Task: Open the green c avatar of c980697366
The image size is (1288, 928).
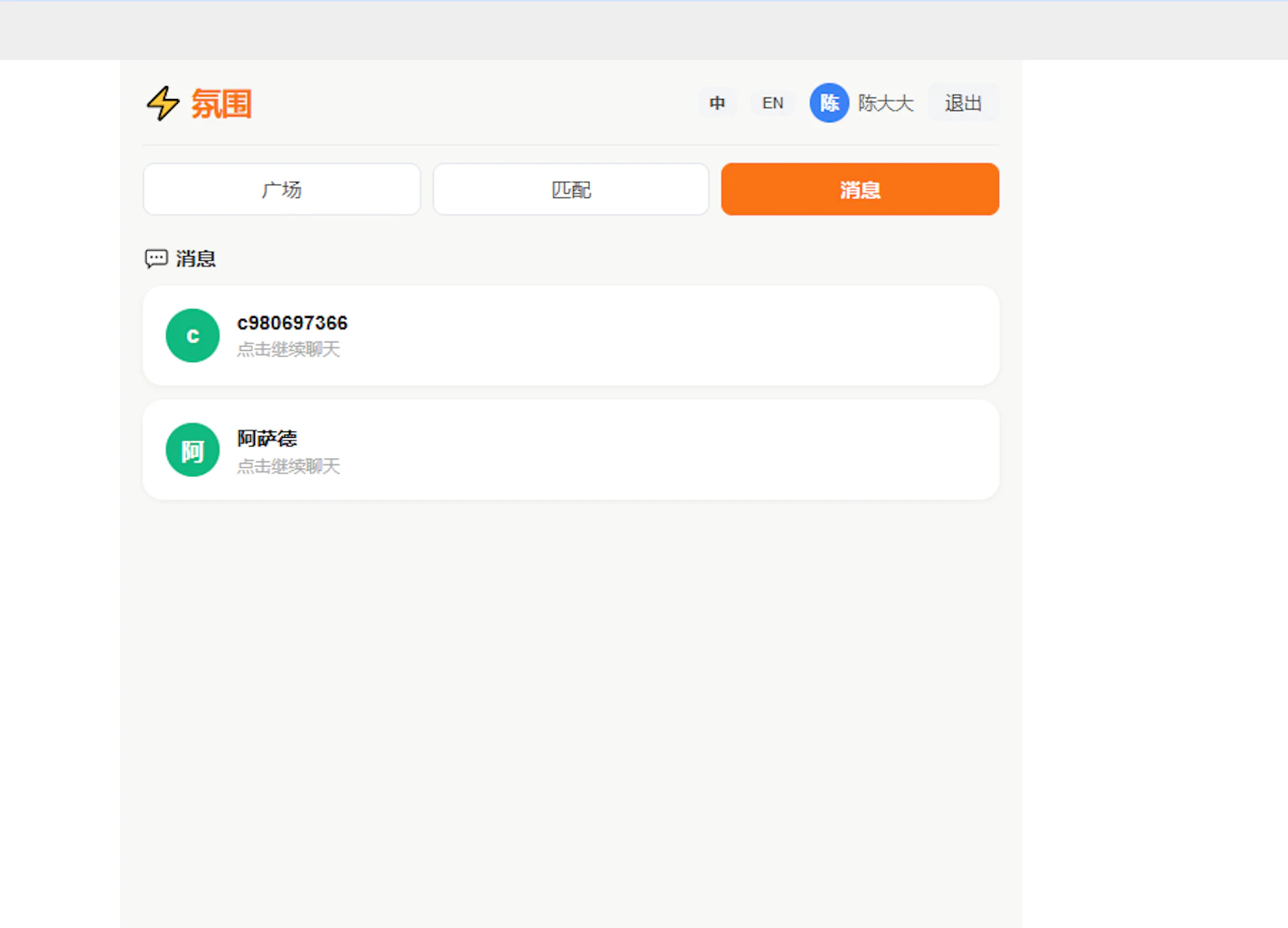Action: (192, 336)
